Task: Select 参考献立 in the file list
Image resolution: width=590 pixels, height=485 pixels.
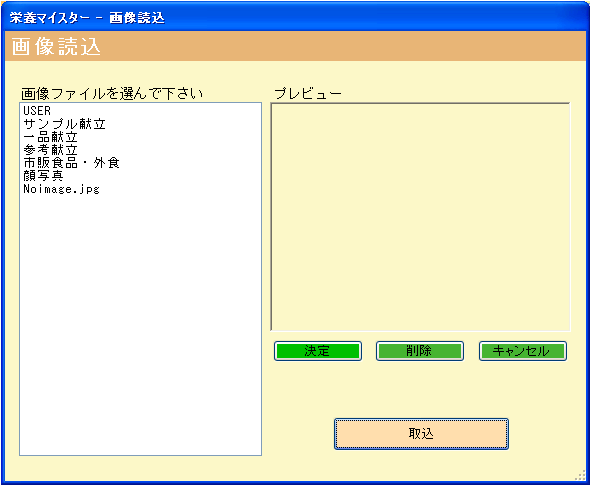Action: (x=50, y=150)
